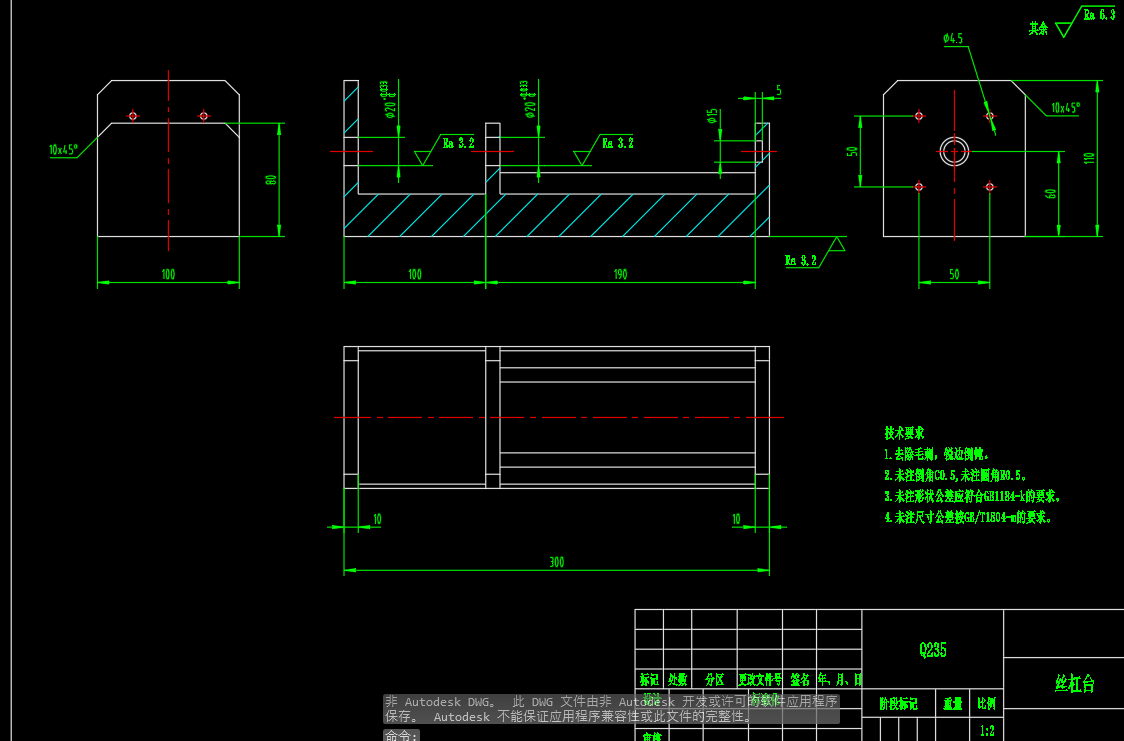Click the vertical '50' hole spacing dimension
1124x741 pixels.
click(852, 151)
